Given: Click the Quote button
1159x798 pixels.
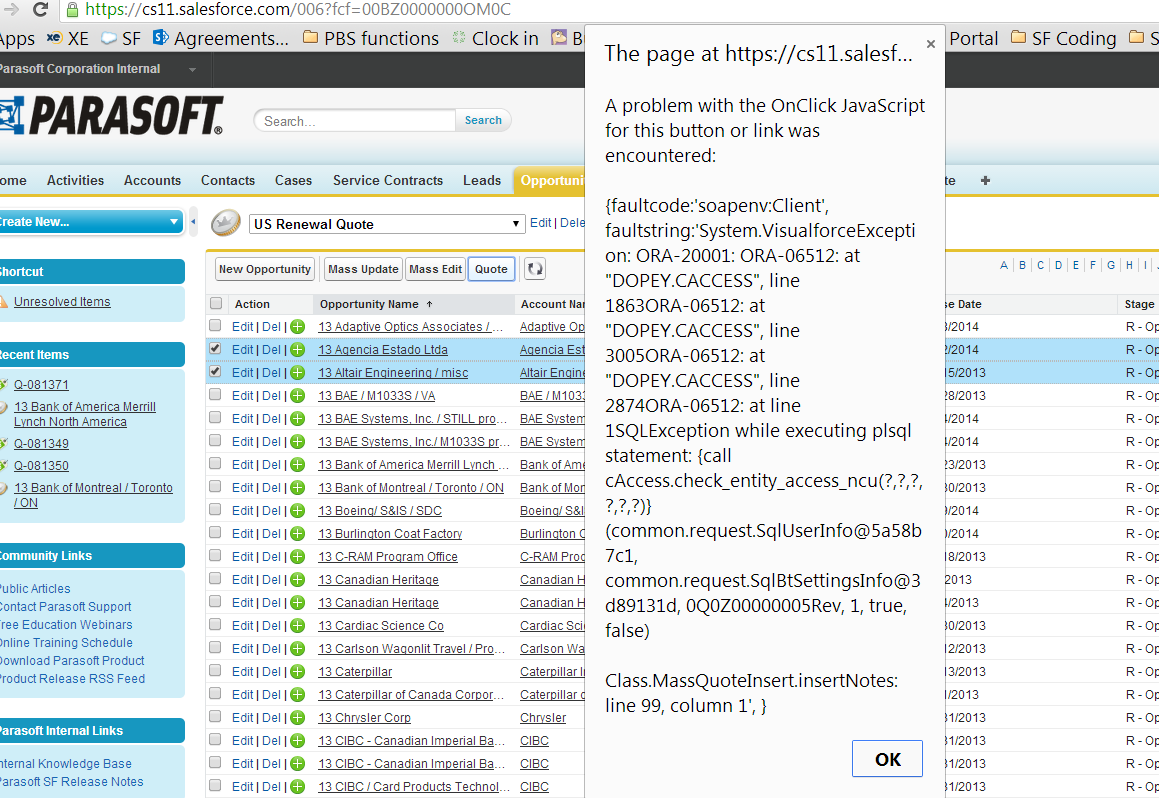Looking at the screenshot, I should coord(492,269).
